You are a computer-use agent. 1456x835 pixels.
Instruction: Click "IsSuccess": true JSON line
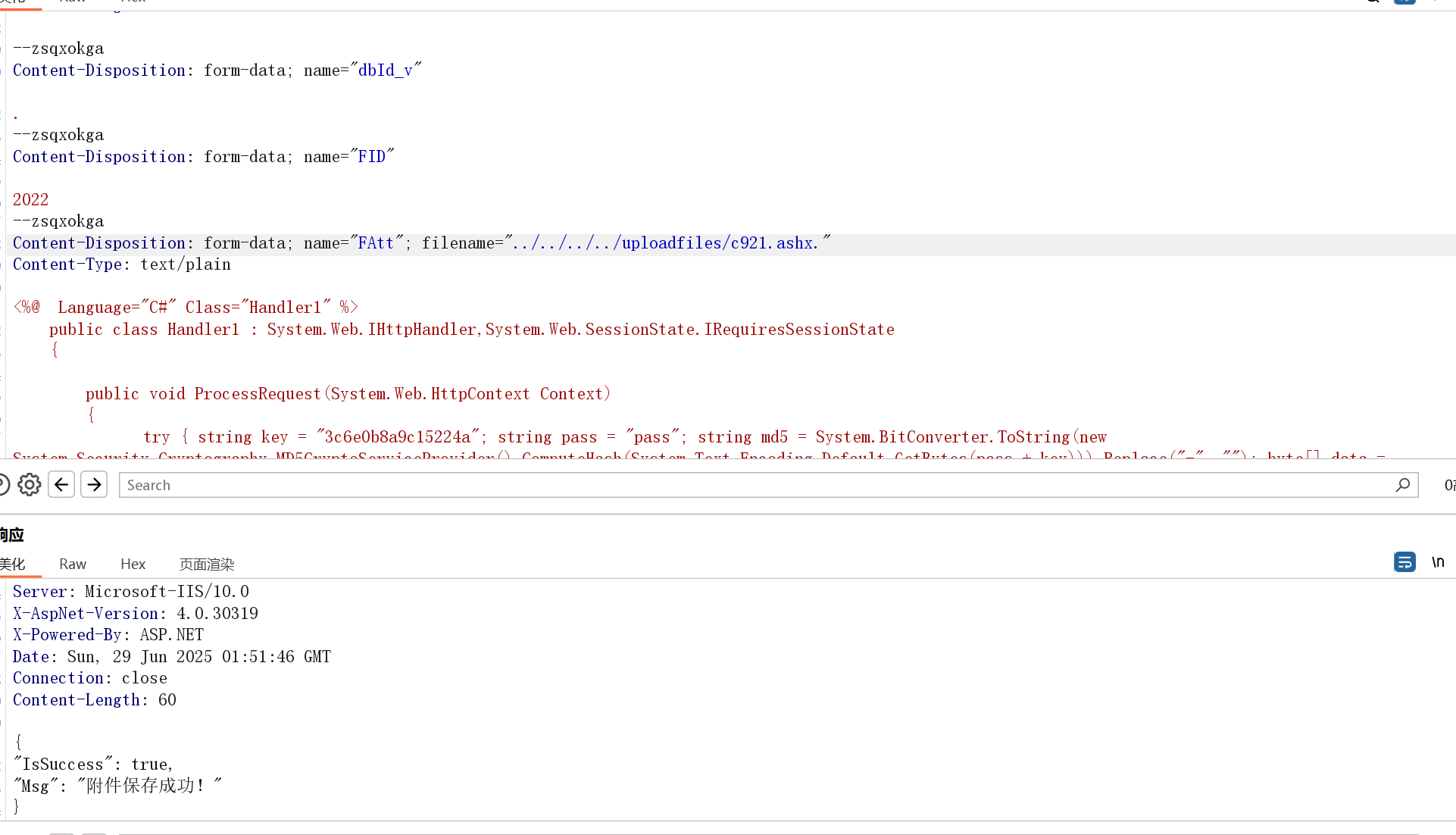[x=94, y=764]
